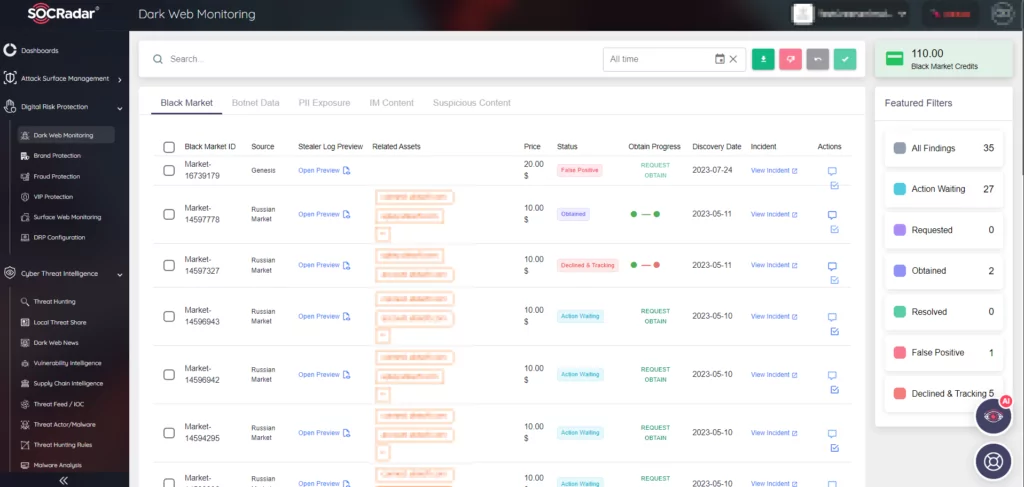This screenshot has width=1024, height=487.
Task: Click REQUEST OBTAIN for Market-14596943
Action: [x=655, y=316]
